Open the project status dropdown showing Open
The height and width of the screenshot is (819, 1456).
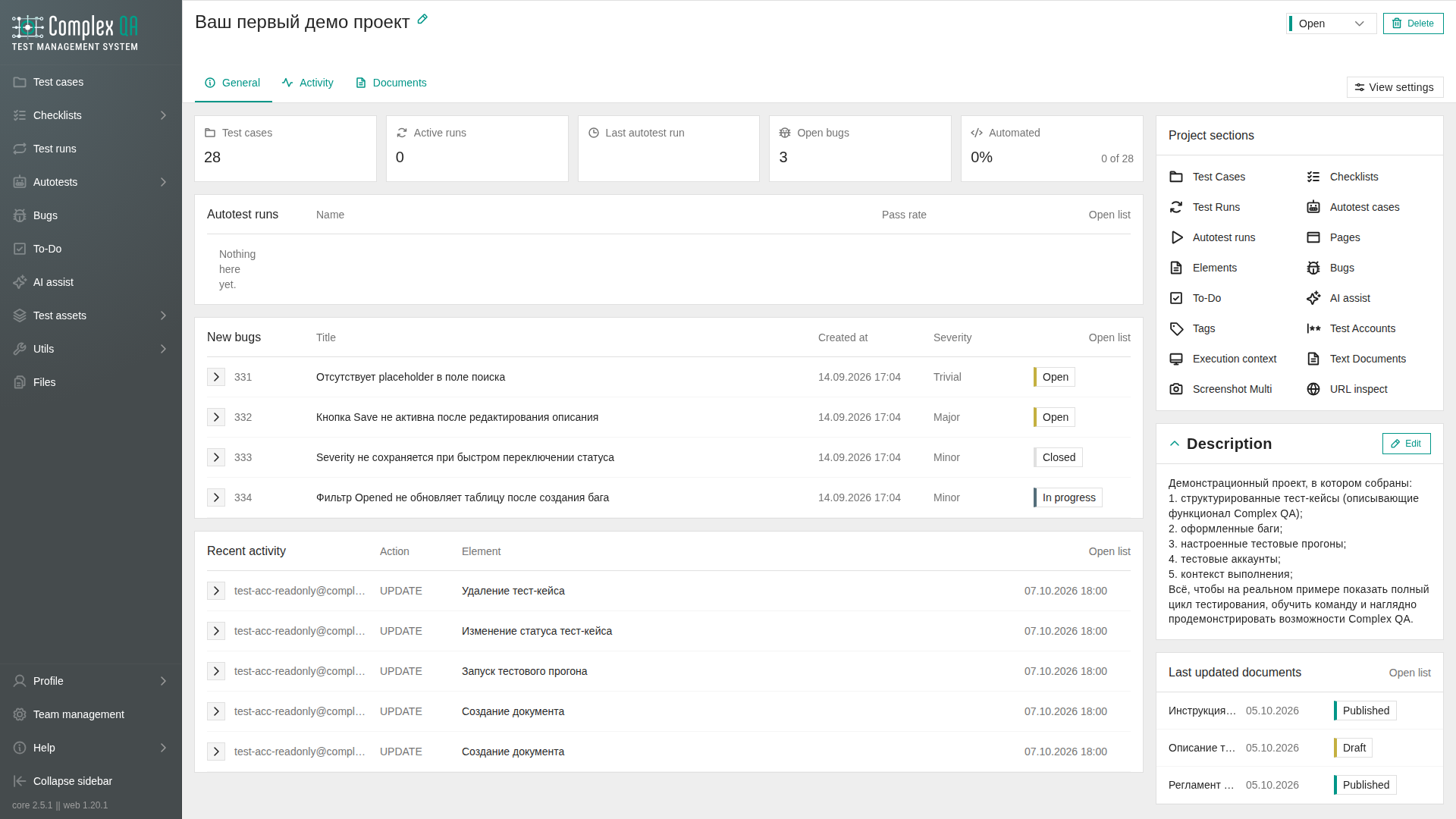1332,24
